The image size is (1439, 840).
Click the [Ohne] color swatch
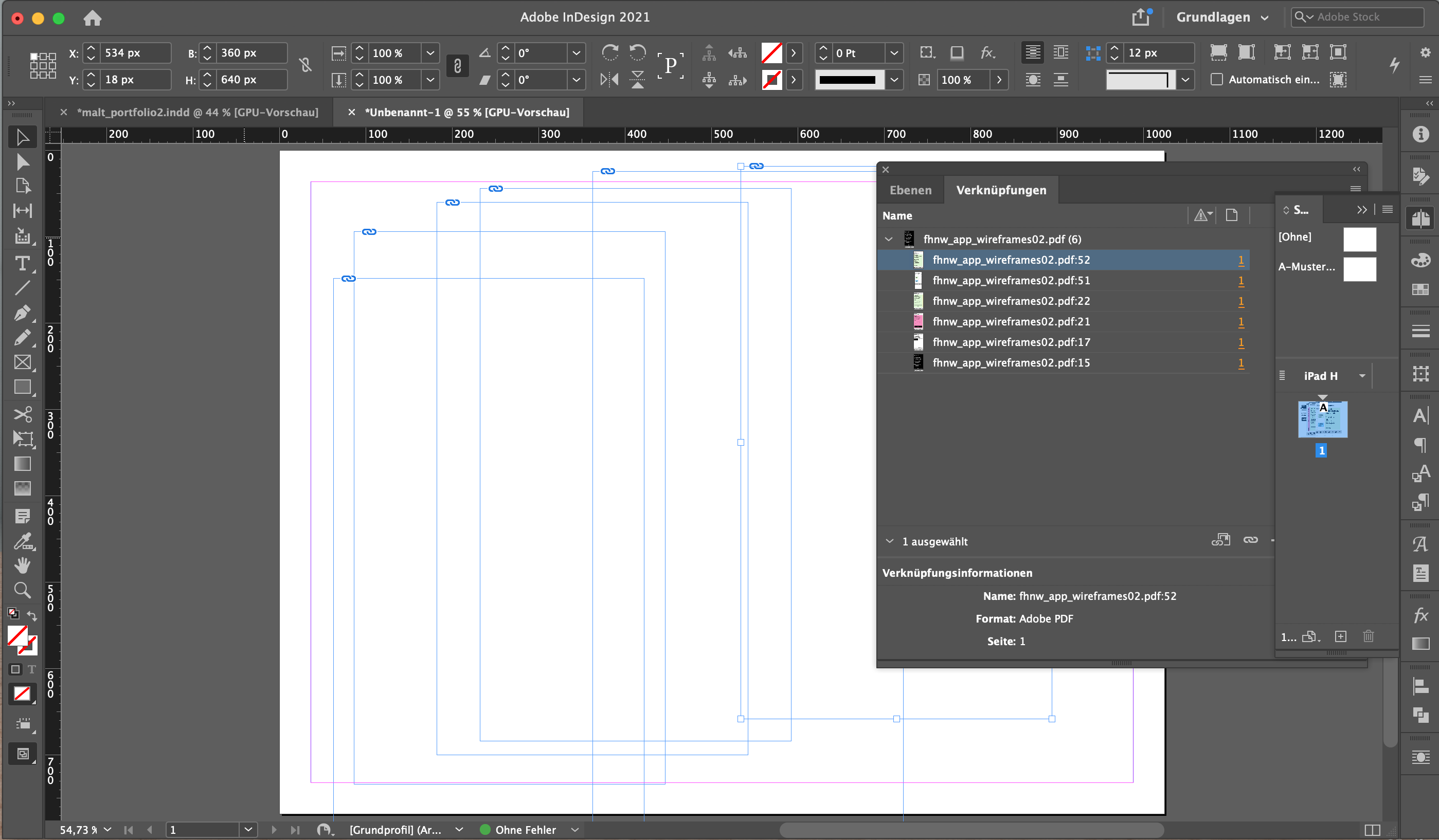click(1360, 239)
